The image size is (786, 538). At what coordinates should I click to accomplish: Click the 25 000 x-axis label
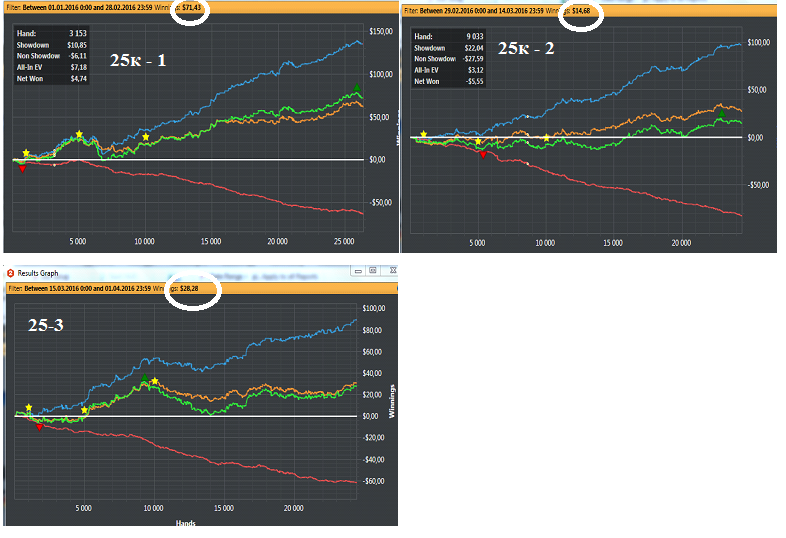[x=344, y=242]
